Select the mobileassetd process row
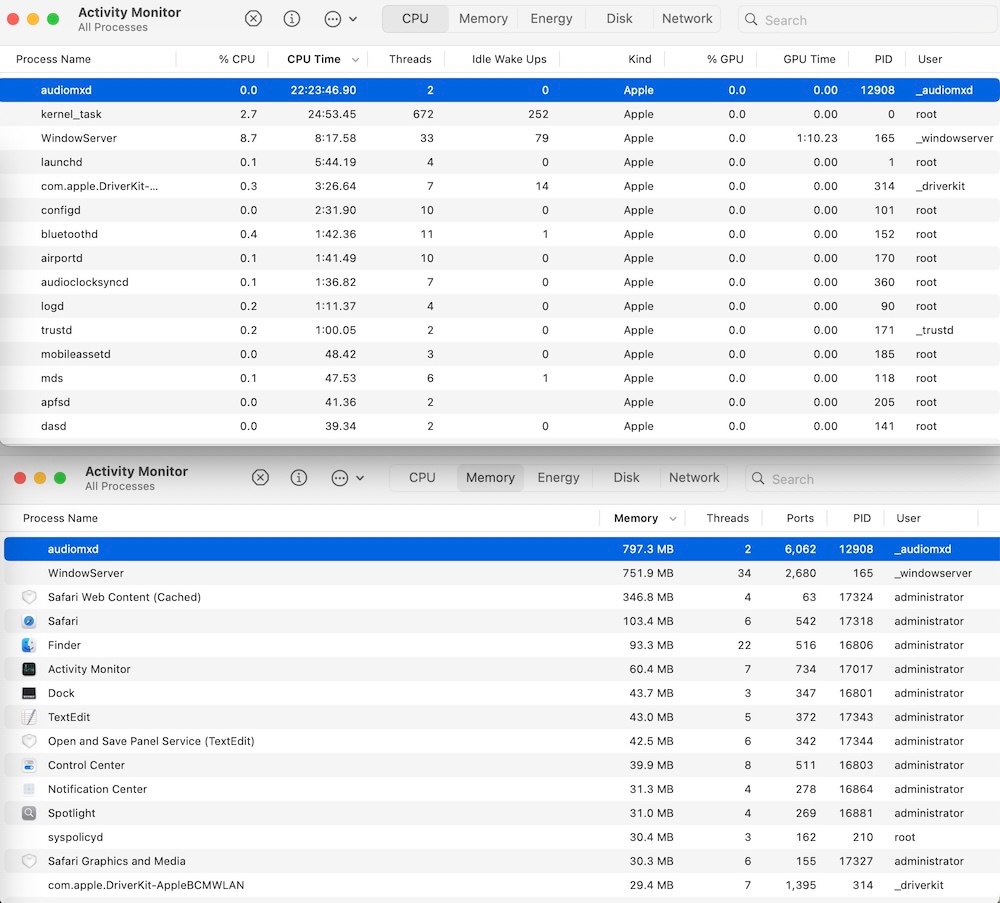This screenshot has width=1000, height=903. pyautogui.click(x=500, y=355)
